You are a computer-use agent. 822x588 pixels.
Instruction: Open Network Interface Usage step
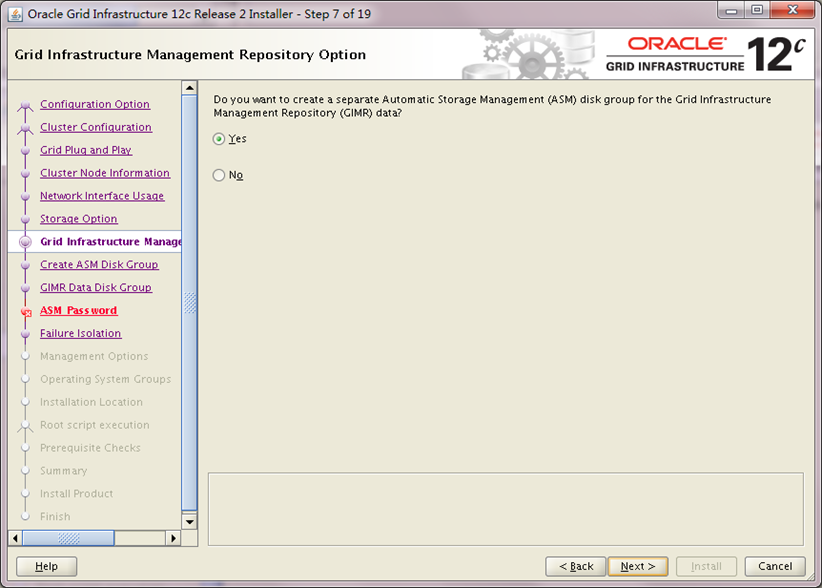point(102,196)
